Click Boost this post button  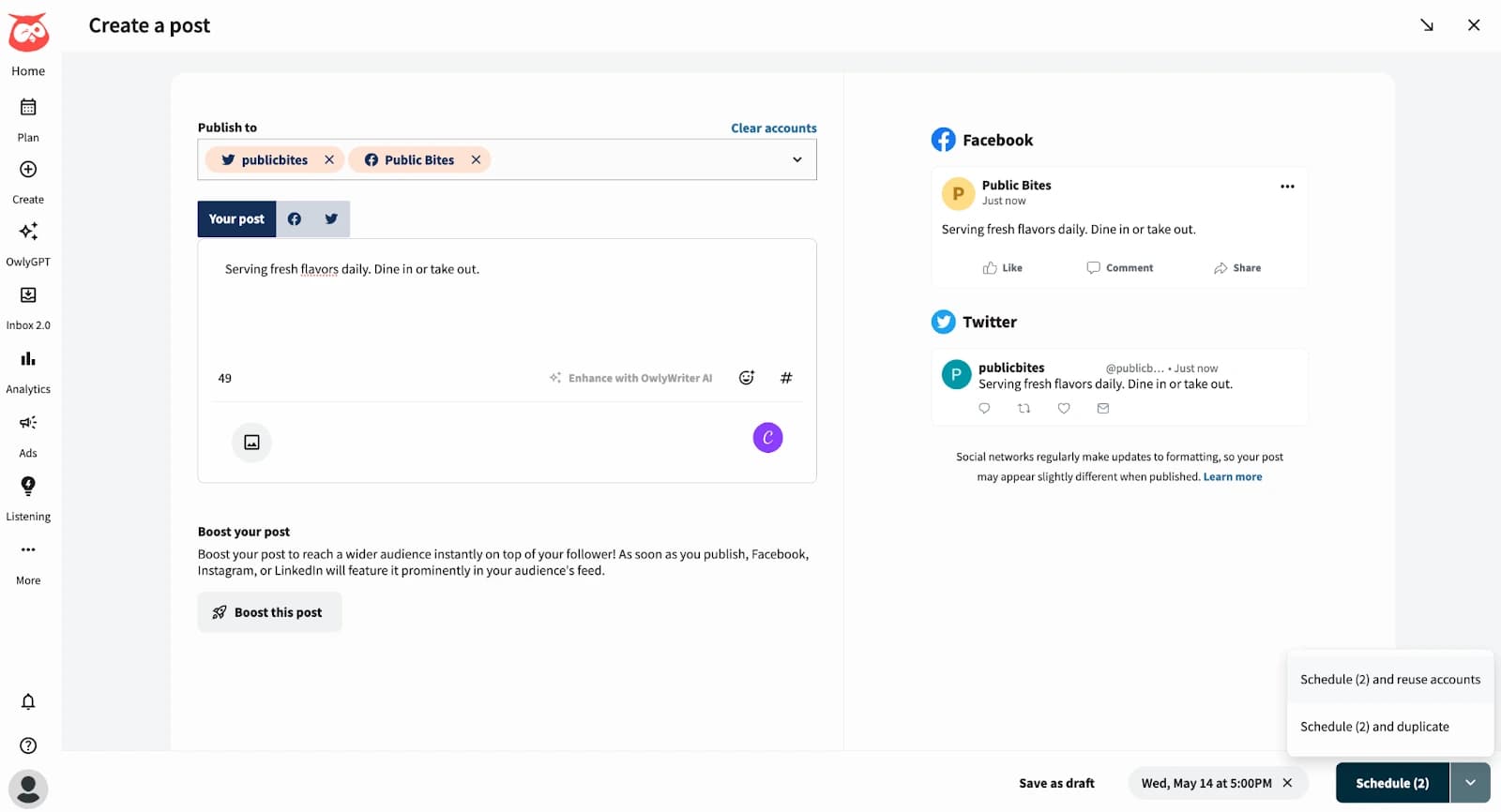click(269, 612)
